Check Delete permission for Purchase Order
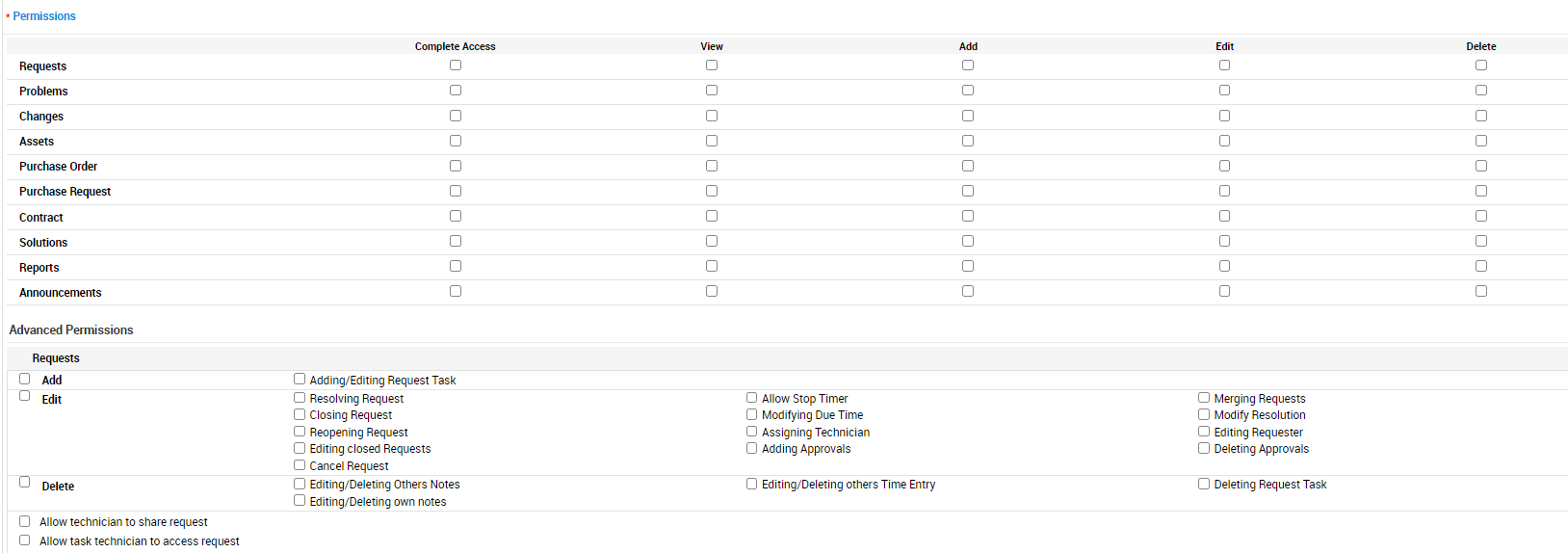1568x553 pixels. (1481, 166)
